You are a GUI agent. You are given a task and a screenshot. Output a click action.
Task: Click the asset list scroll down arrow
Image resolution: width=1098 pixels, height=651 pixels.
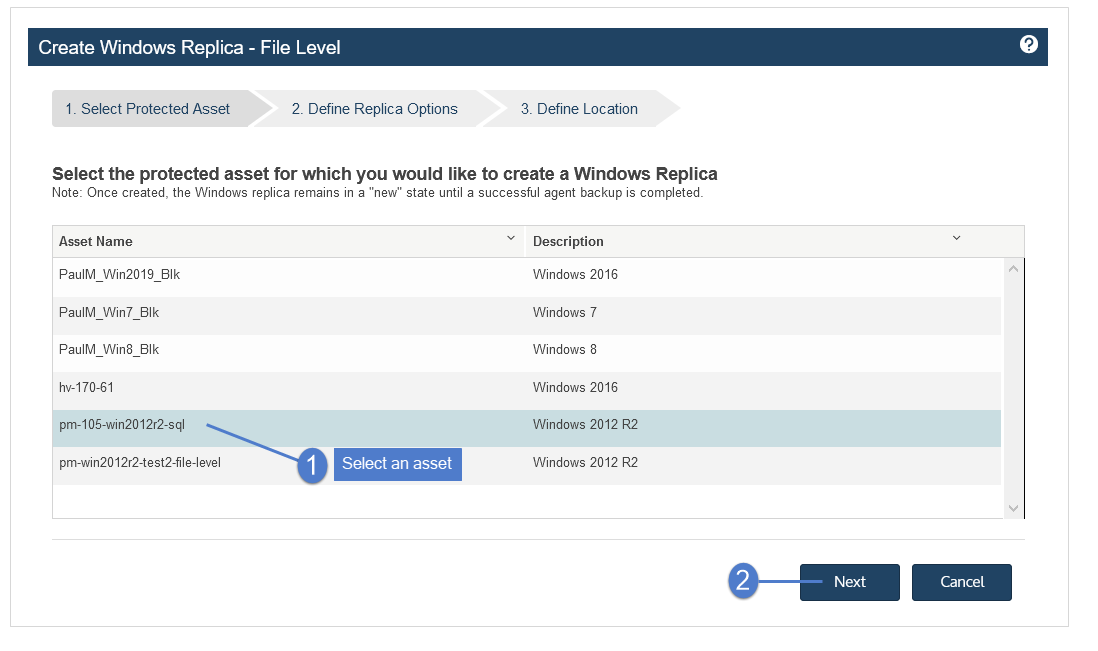tap(1013, 508)
